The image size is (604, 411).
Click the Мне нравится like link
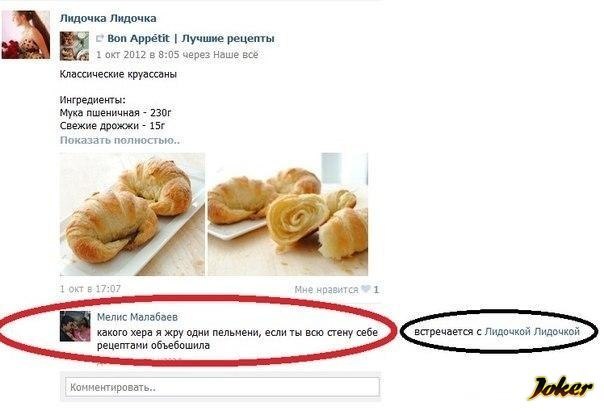(326, 290)
